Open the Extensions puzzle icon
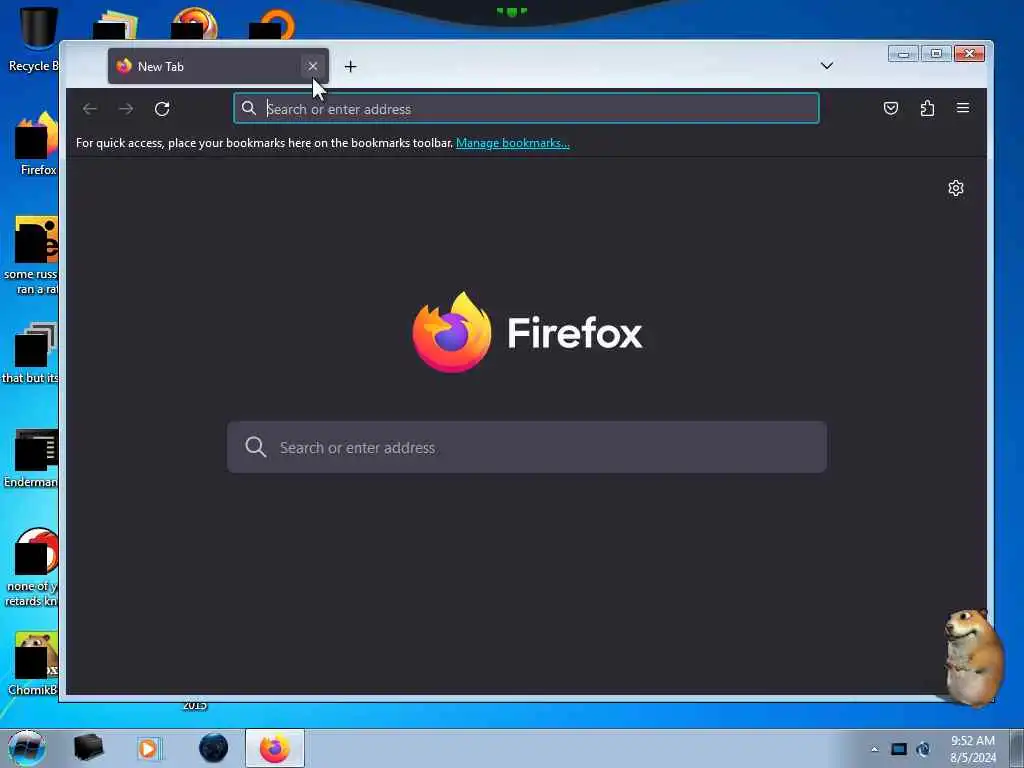 927,108
